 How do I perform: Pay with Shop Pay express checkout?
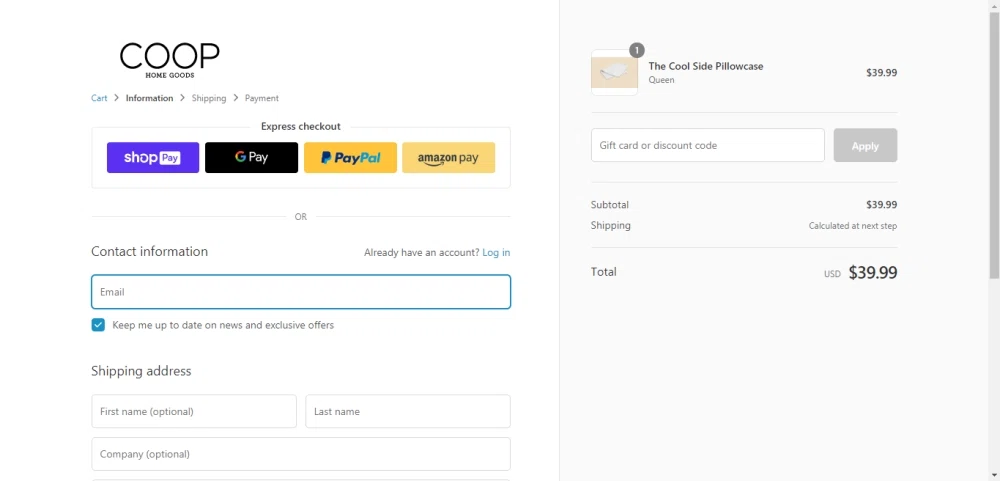pyautogui.click(x=152, y=158)
